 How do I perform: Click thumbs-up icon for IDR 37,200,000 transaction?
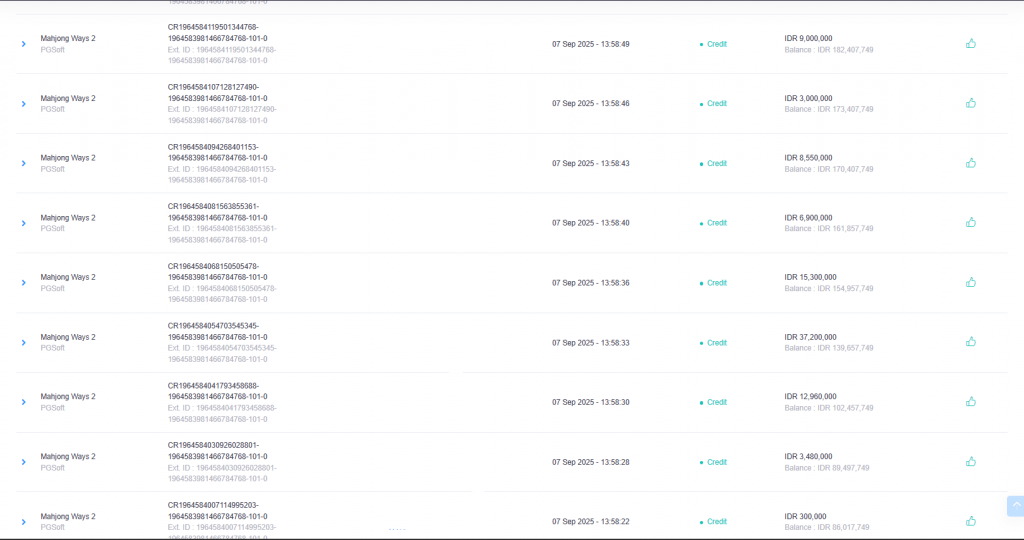coord(970,342)
